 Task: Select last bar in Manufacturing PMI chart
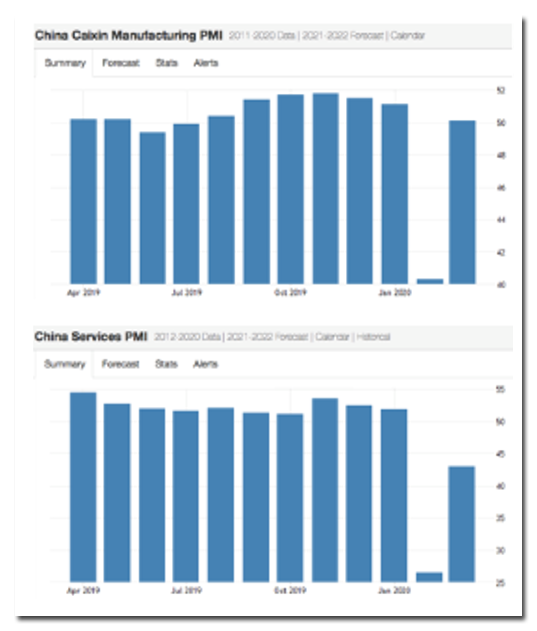pos(463,202)
